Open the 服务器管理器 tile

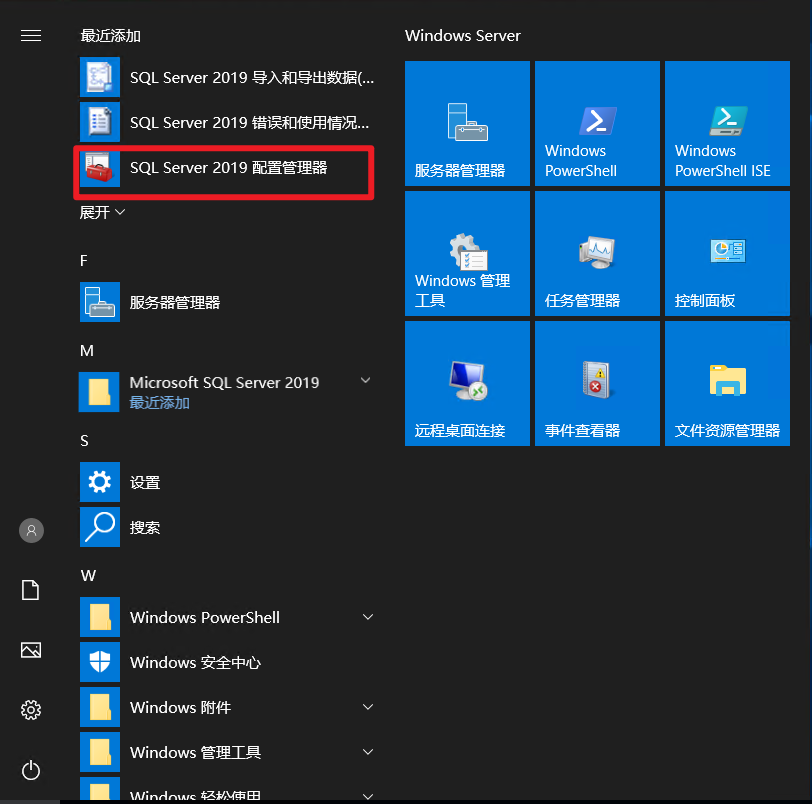(x=467, y=123)
